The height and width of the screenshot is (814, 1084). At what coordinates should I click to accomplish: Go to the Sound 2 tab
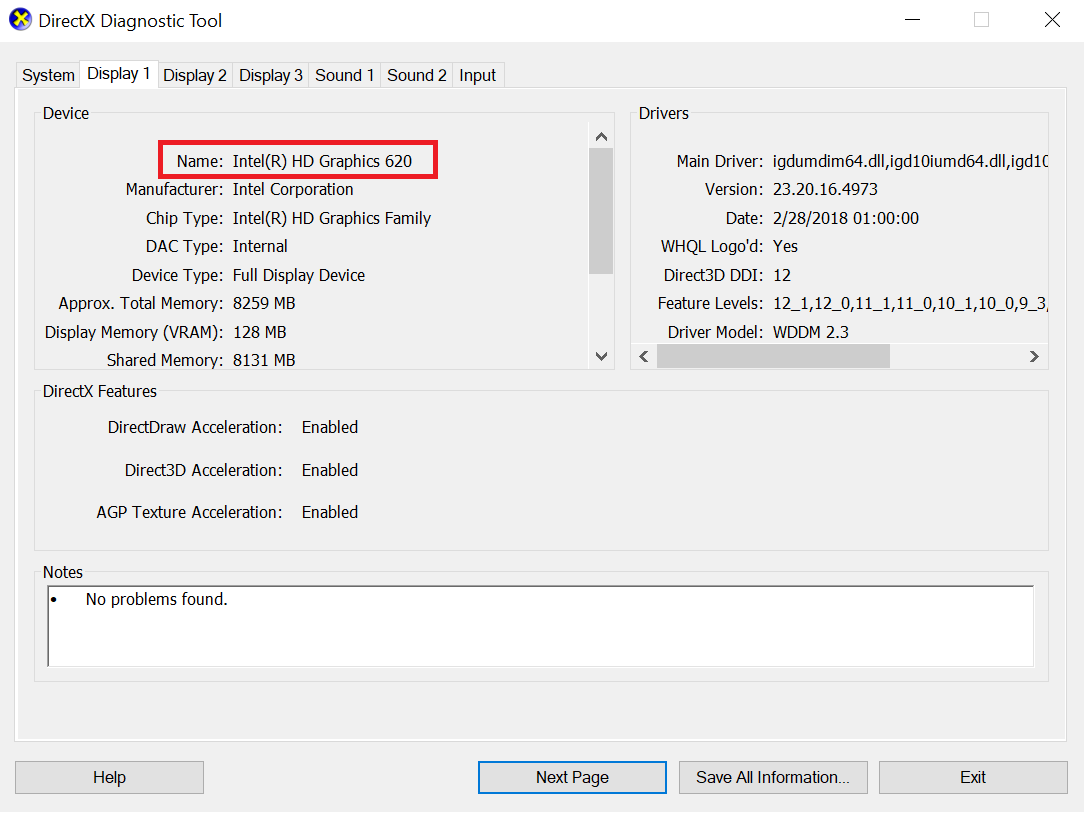coord(417,75)
